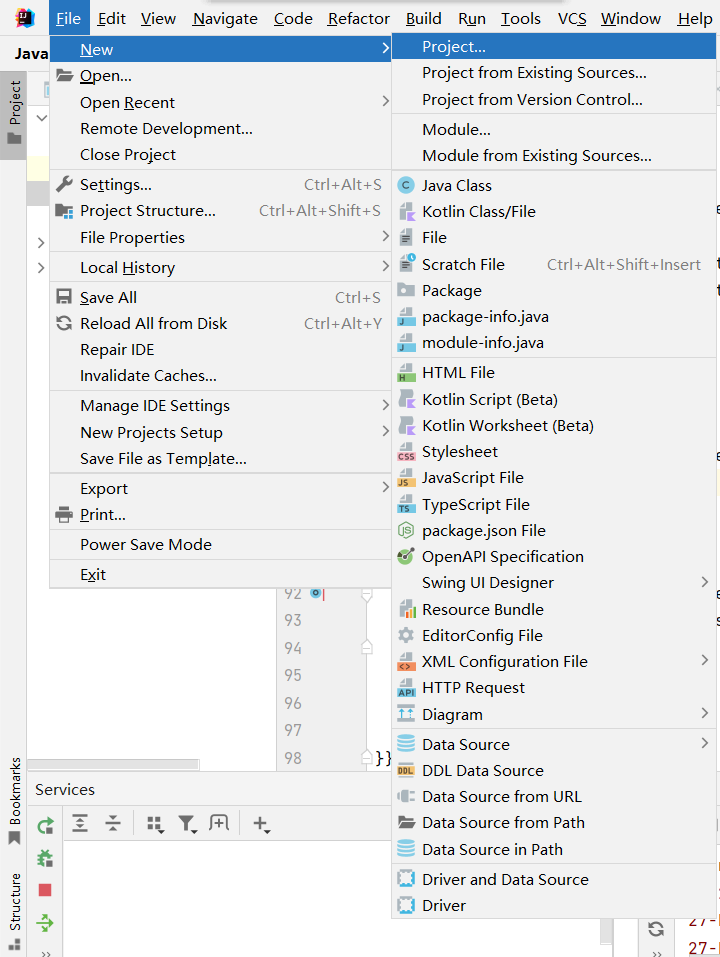Click the JavaScript File icon
720x957 pixels.
coord(406,478)
